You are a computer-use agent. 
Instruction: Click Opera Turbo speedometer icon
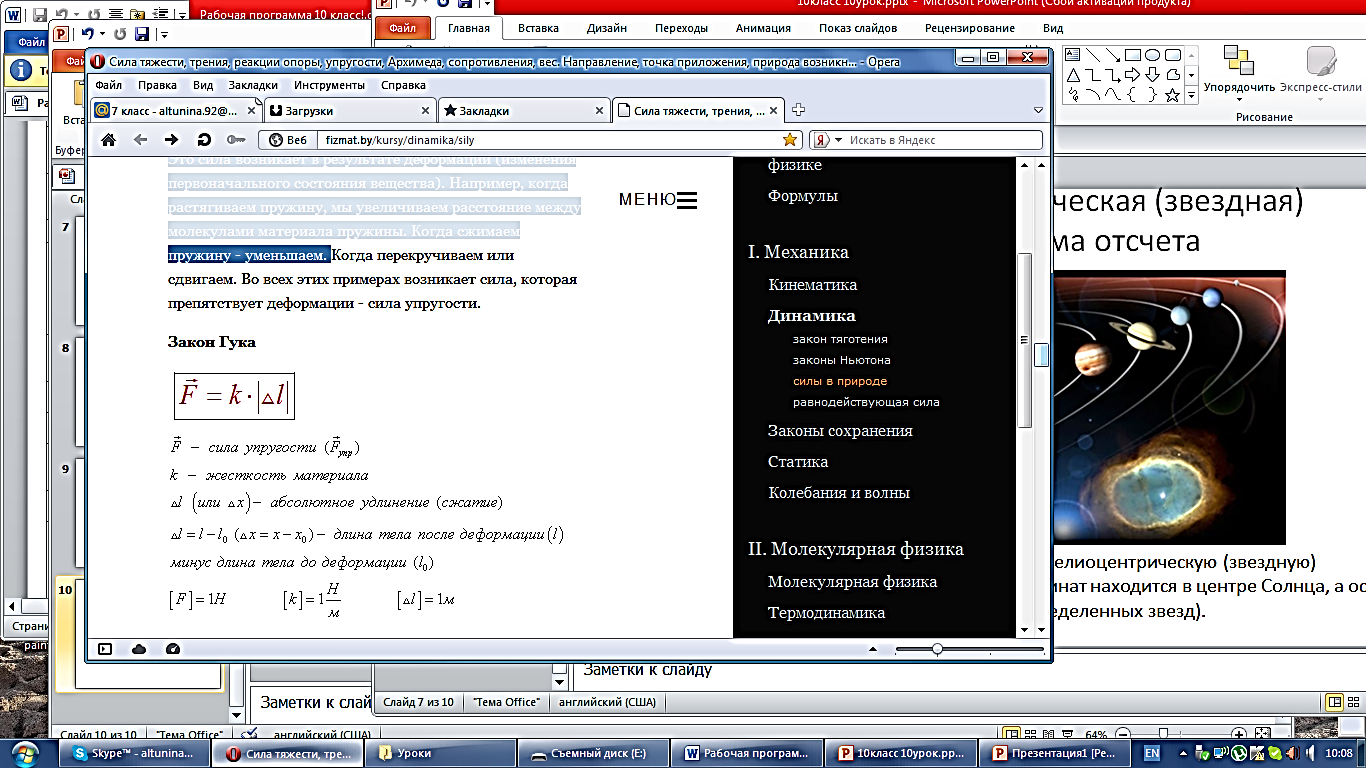(172, 649)
